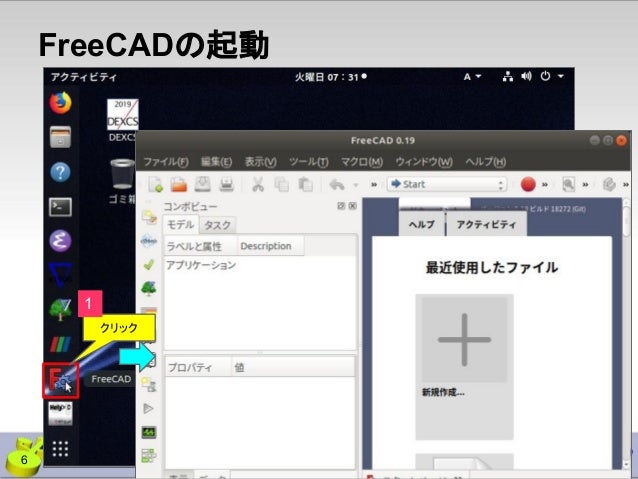Click the green monitor sidebar icon

click(x=149, y=432)
